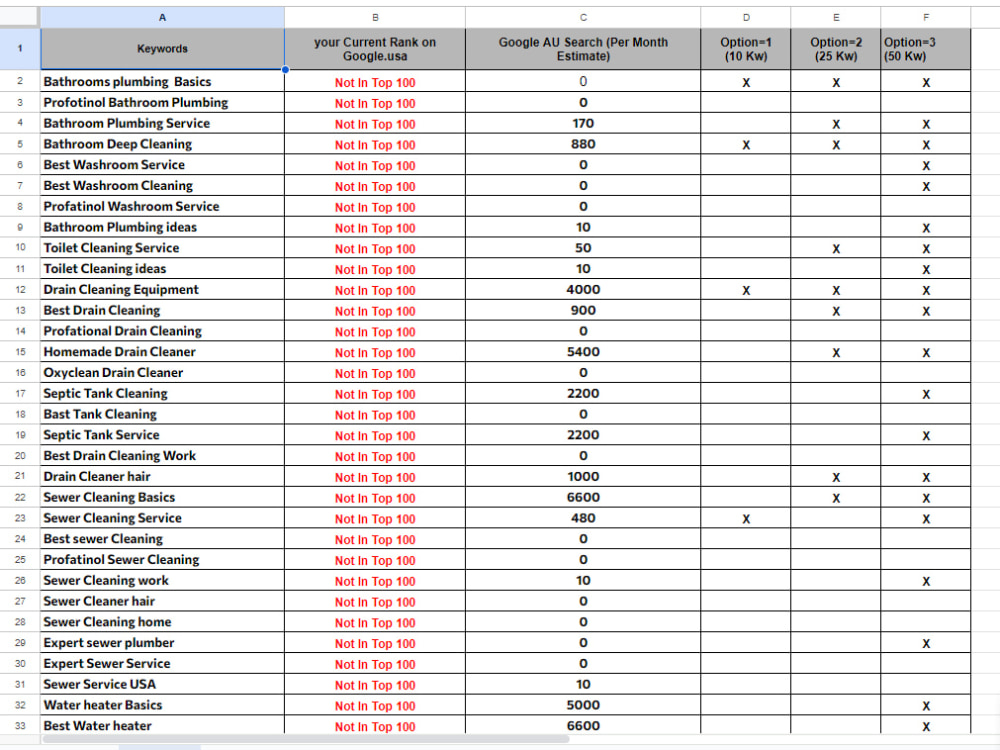Click Option=1 X for Drain Cleaning Equipment
The height and width of the screenshot is (750, 1000).
tap(746, 290)
